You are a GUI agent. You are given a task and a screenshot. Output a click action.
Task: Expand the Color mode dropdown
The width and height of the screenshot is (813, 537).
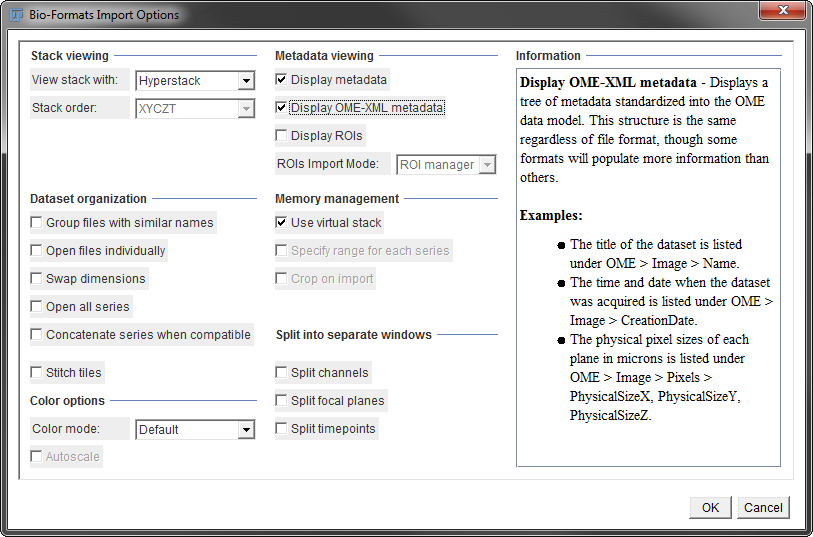point(196,430)
